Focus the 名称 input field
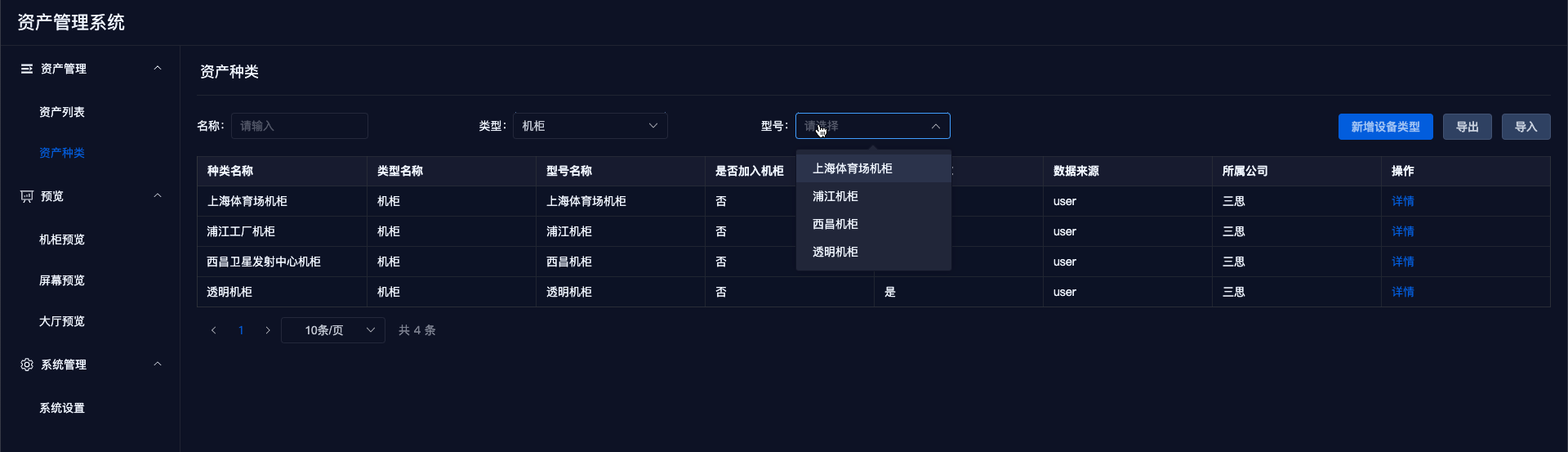Screen dimensions: 1568x452 300,126
